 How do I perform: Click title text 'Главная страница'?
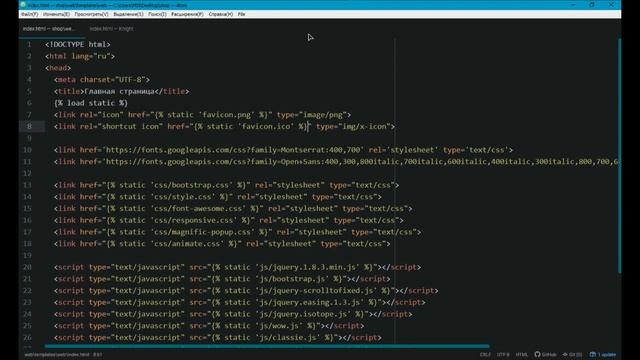(120, 91)
